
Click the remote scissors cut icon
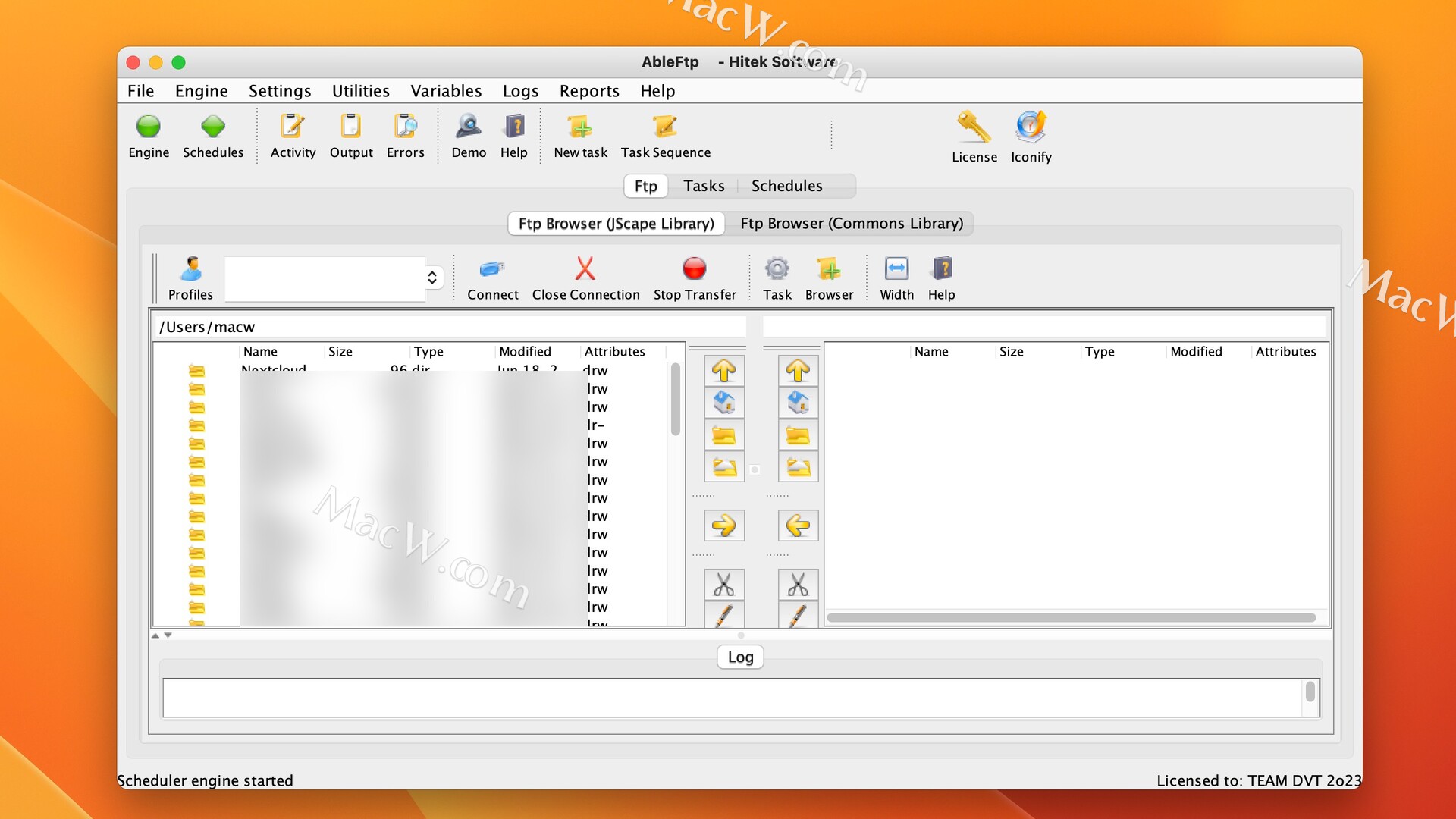click(x=798, y=585)
